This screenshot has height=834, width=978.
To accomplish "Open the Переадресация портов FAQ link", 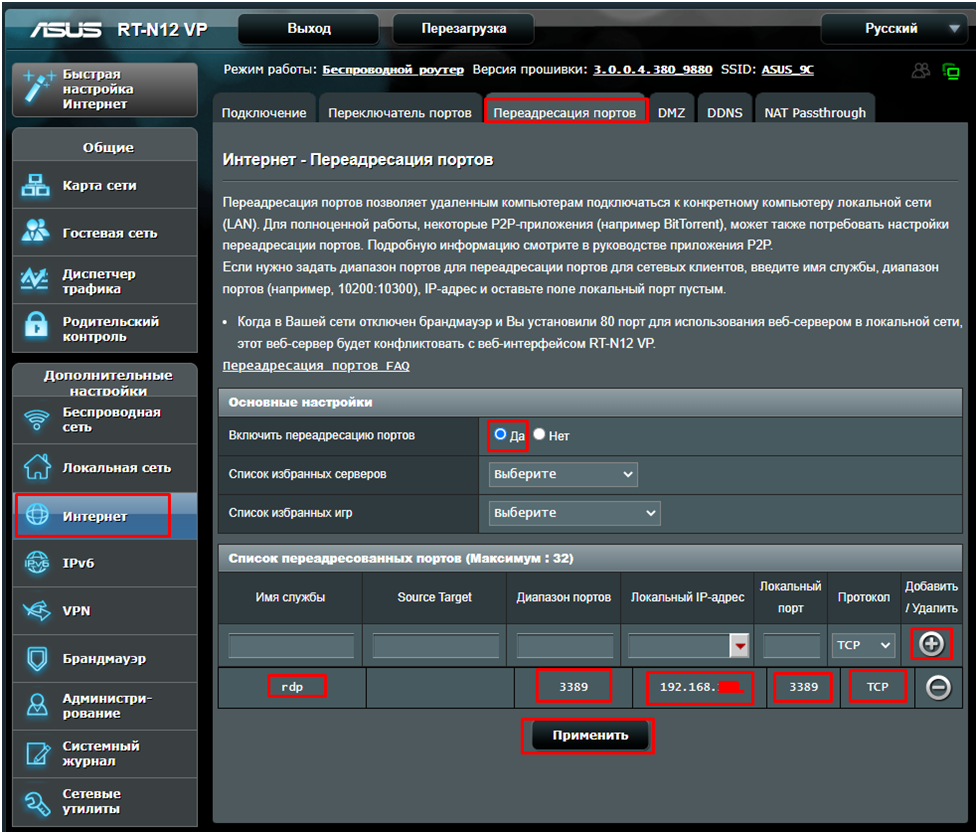I will [316, 366].
